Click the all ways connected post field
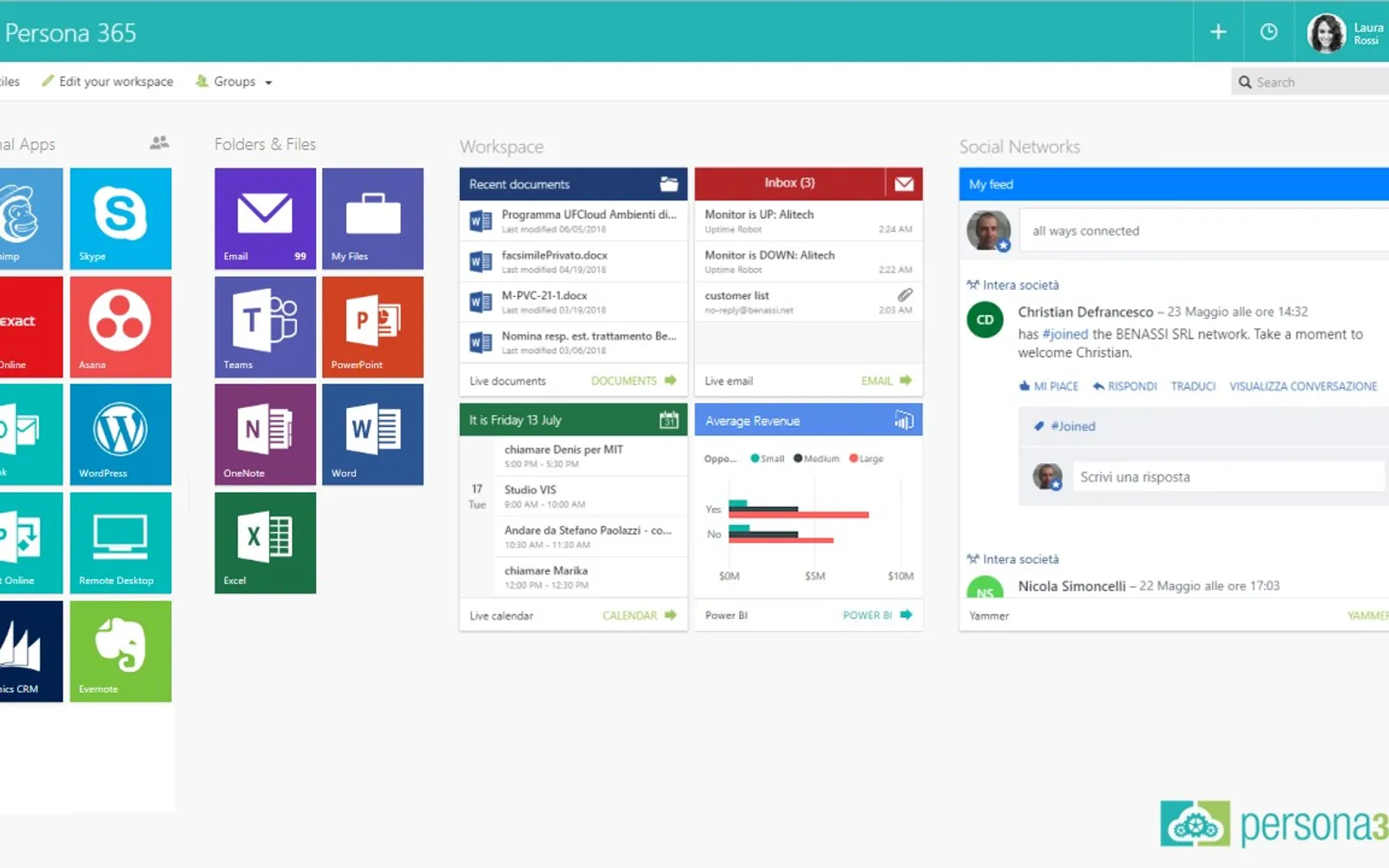1389x868 pixels. 1205,231
